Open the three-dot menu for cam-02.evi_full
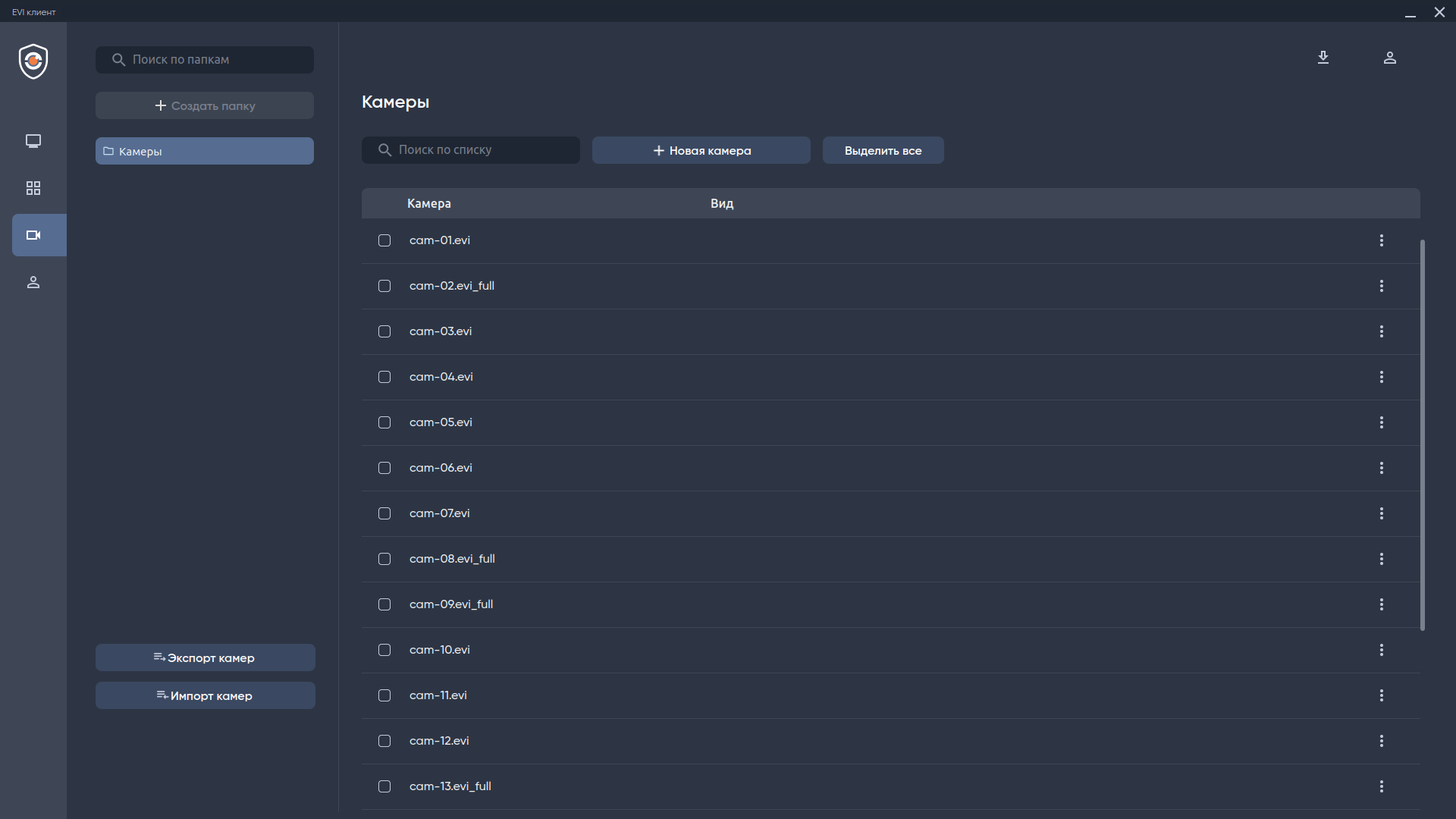 pyautogui.click(x=1382, y=286)
